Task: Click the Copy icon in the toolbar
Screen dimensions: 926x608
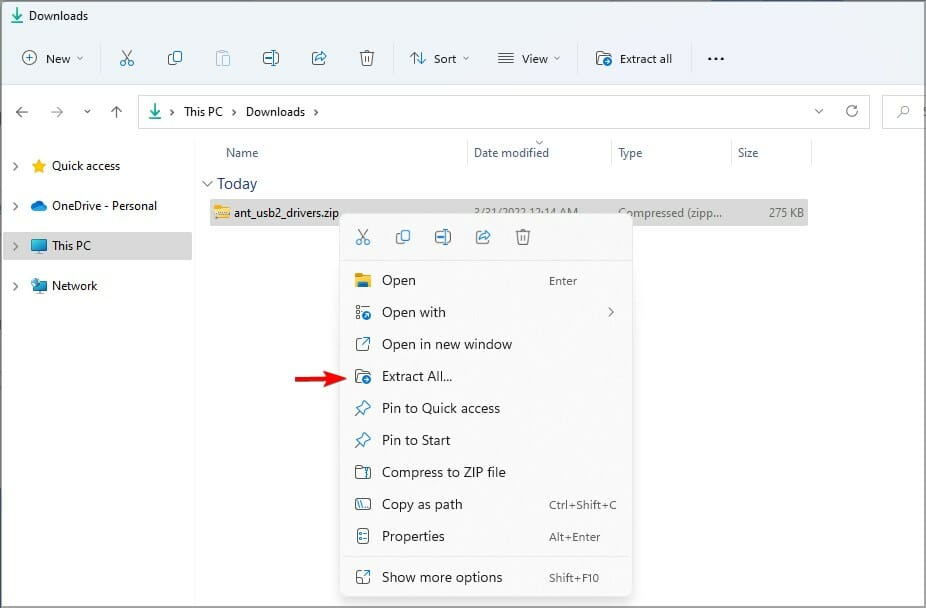Action: point(175,58)
